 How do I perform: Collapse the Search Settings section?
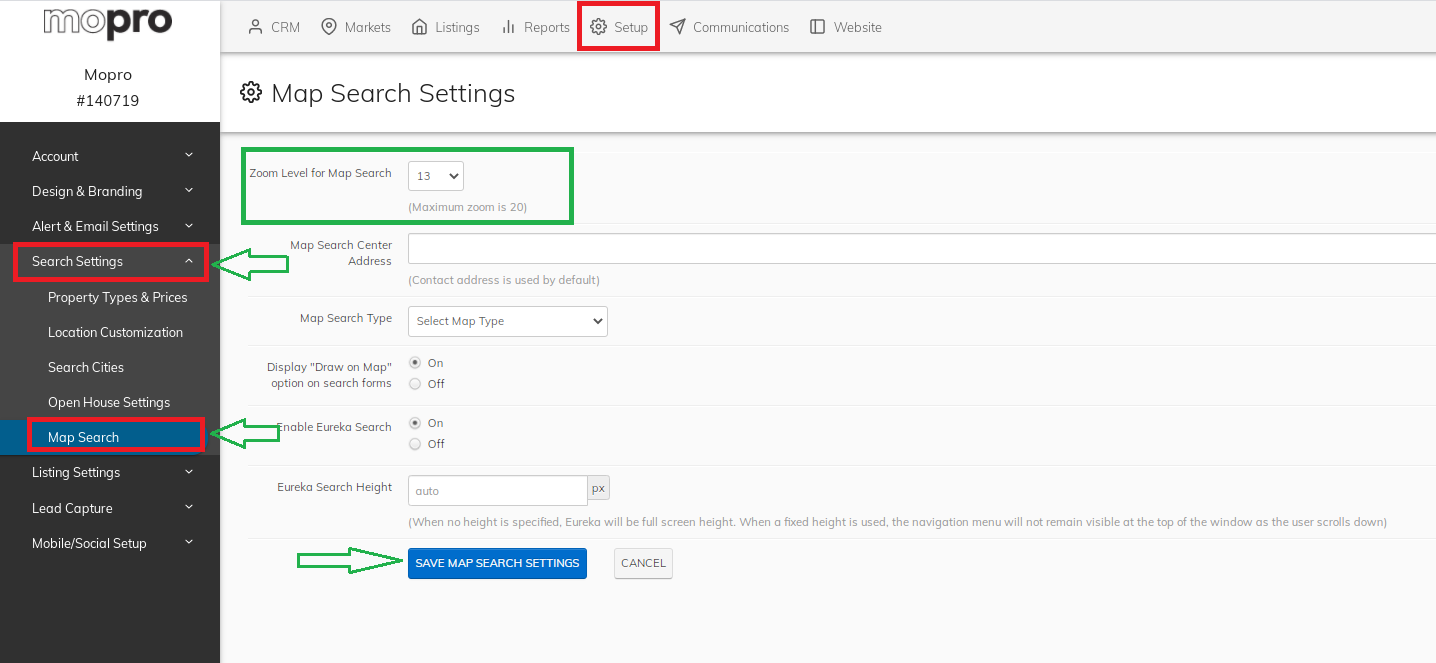[x=110, y=261]
